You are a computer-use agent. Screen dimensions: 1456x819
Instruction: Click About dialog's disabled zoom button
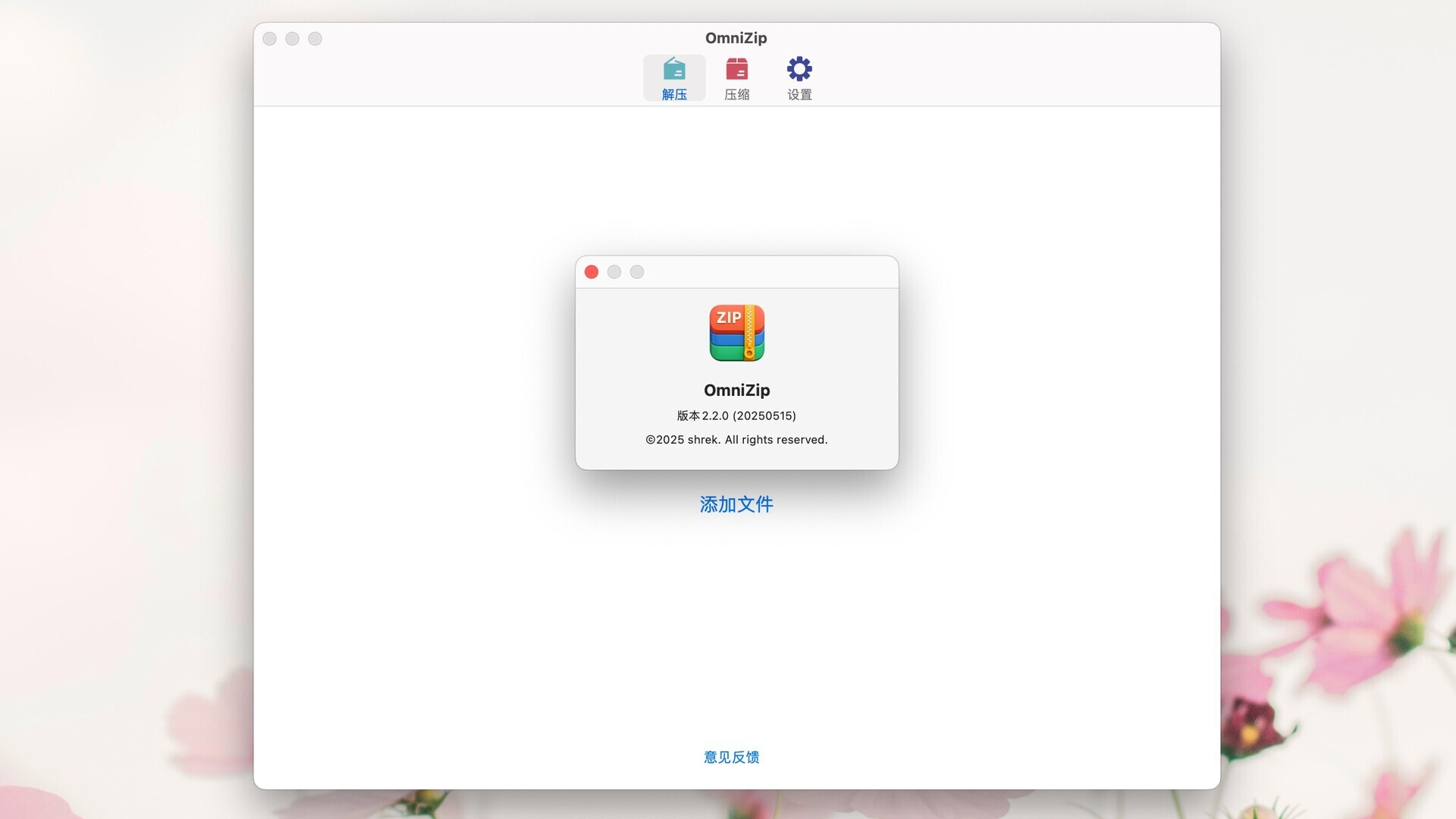pyautogui.click(x=637, y=271)
